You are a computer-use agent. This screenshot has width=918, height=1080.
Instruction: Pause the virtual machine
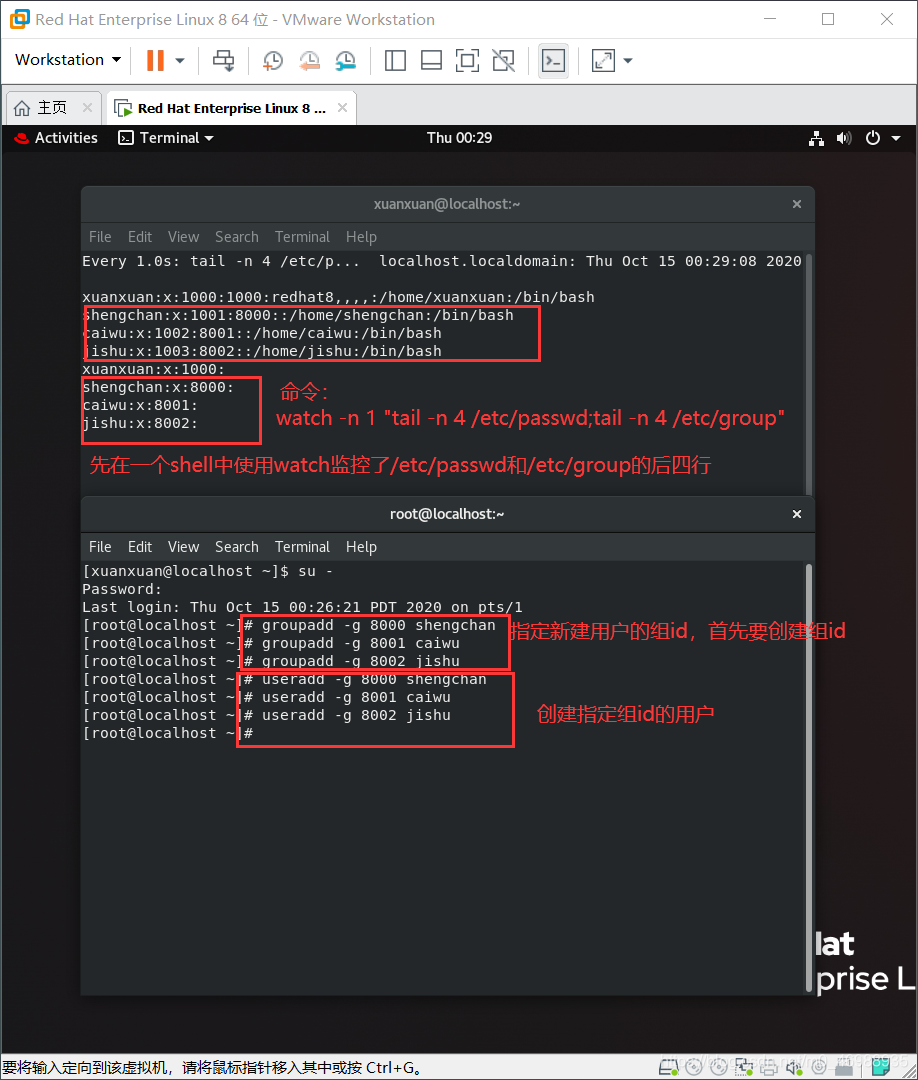[x=155, y=61]
